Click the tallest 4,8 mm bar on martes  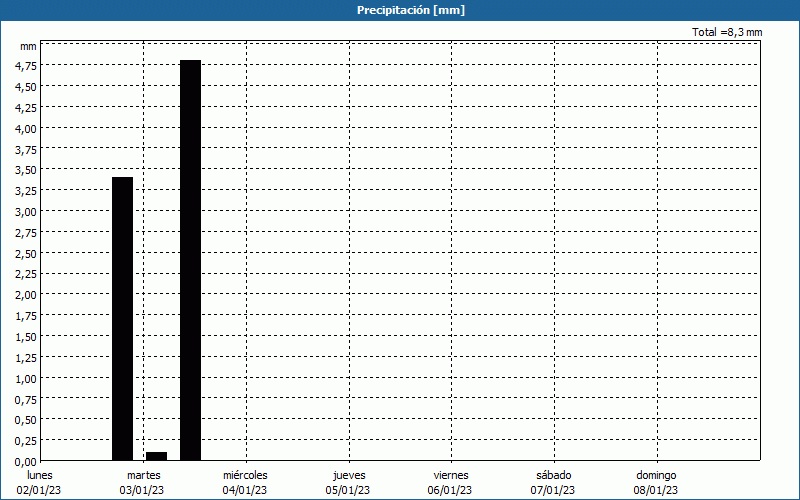pos(190,260)
